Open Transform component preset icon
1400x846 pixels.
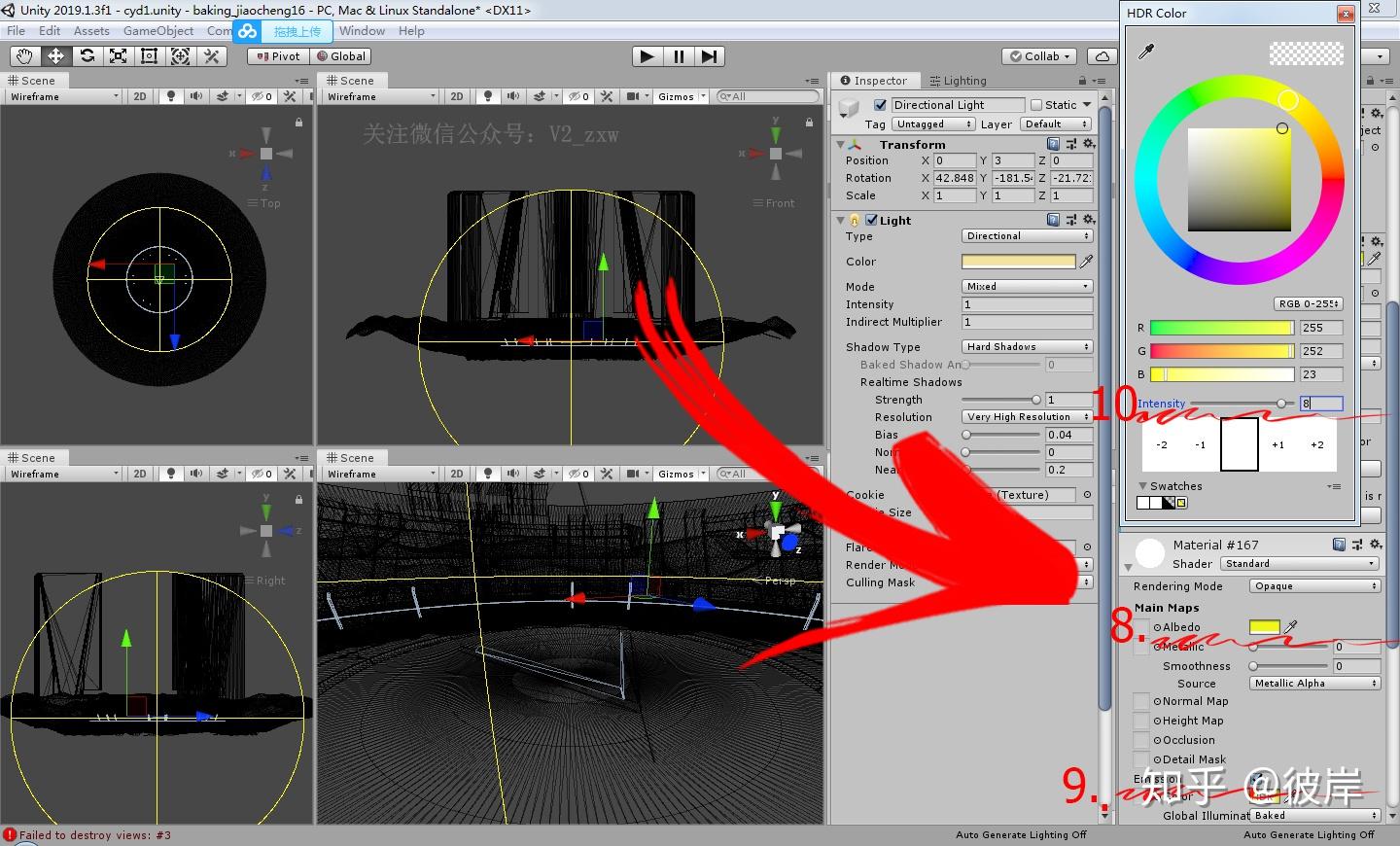(1071, 144)
